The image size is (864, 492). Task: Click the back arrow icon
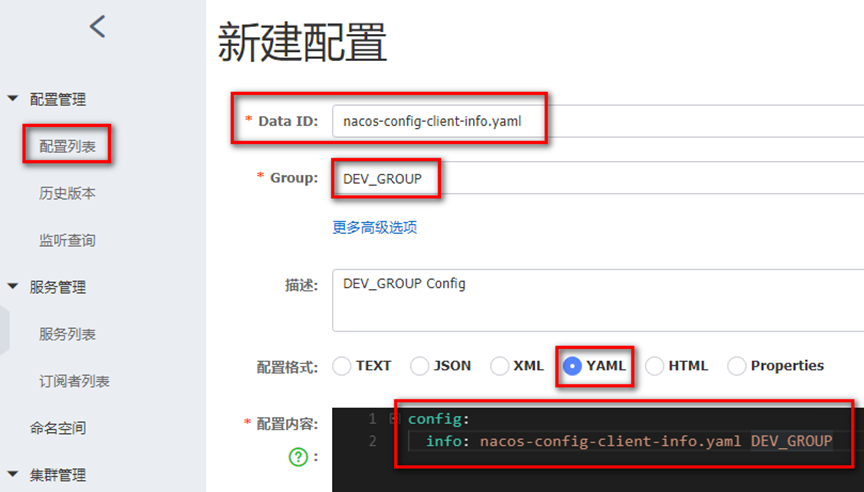[x=97, y=27]
